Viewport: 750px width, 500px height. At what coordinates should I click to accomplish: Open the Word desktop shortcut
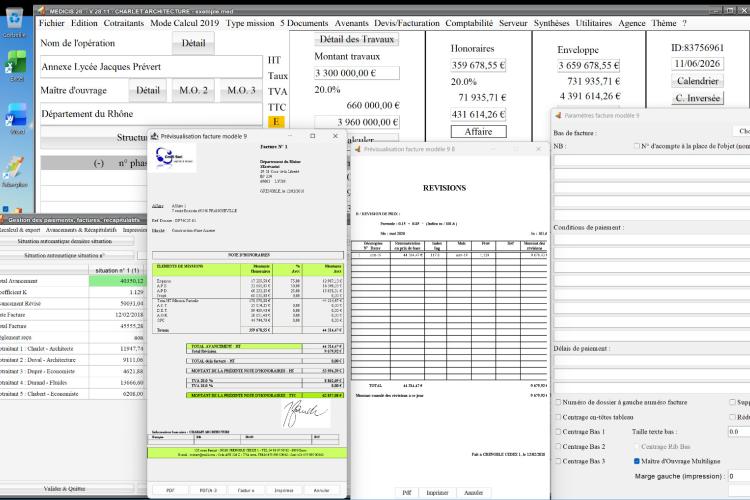pyautogui.click(x=16, y=115)
